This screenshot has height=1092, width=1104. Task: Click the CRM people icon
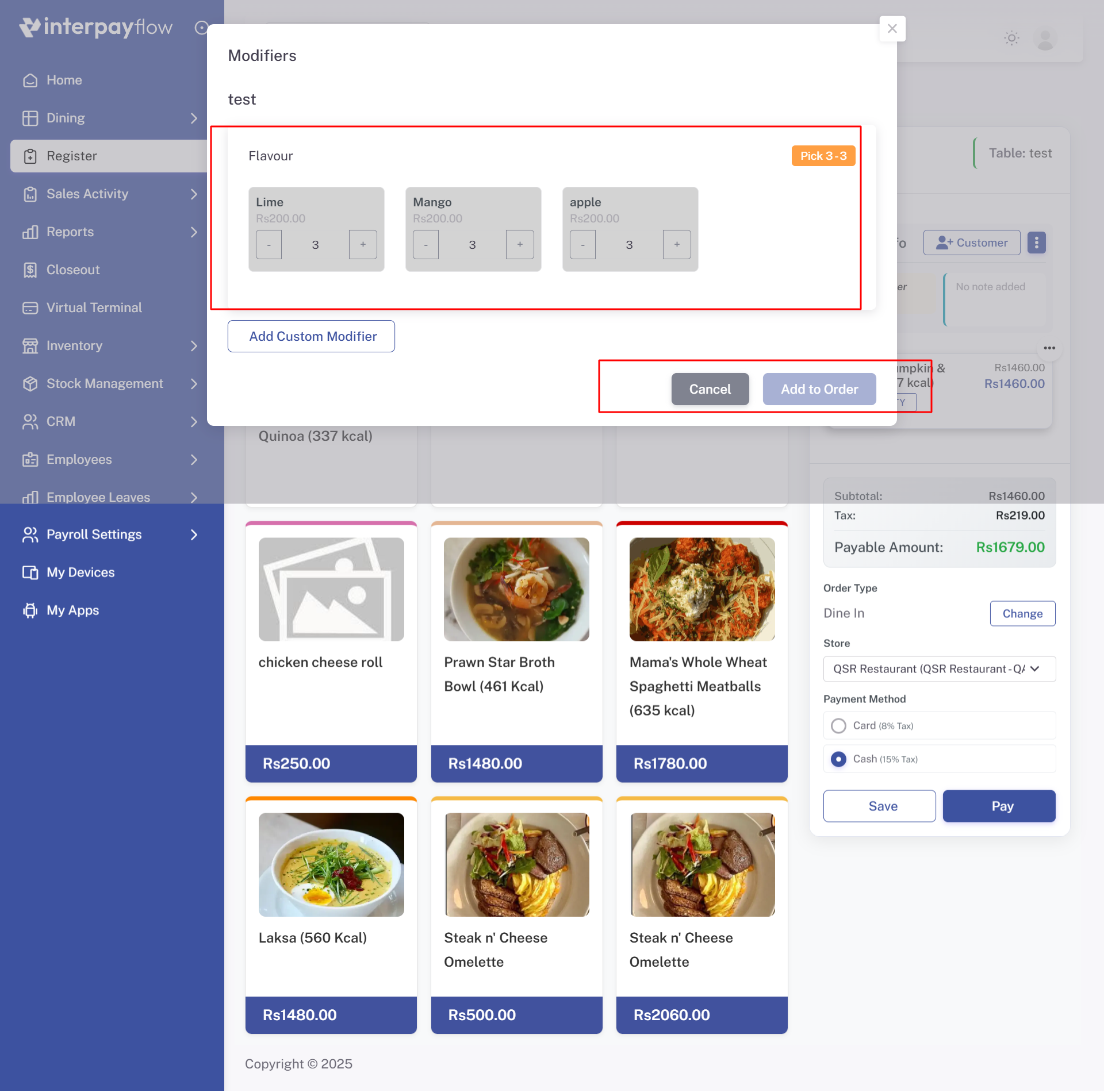click(30, 422)
